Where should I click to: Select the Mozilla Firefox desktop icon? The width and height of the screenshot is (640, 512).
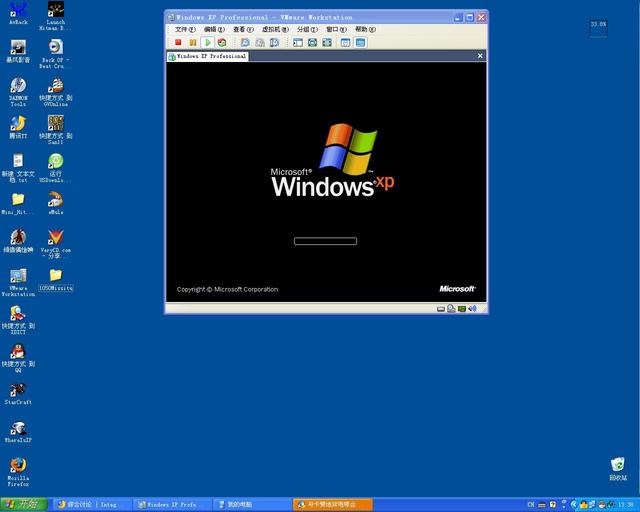[18, 472]
